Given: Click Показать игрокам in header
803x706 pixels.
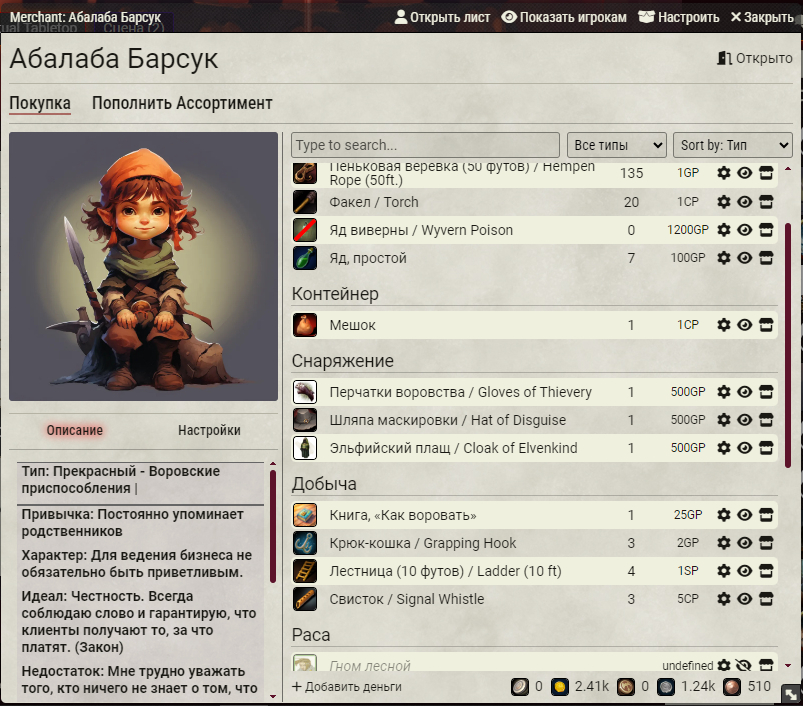Looking at the screenshot, I should [x=564, y=17].
